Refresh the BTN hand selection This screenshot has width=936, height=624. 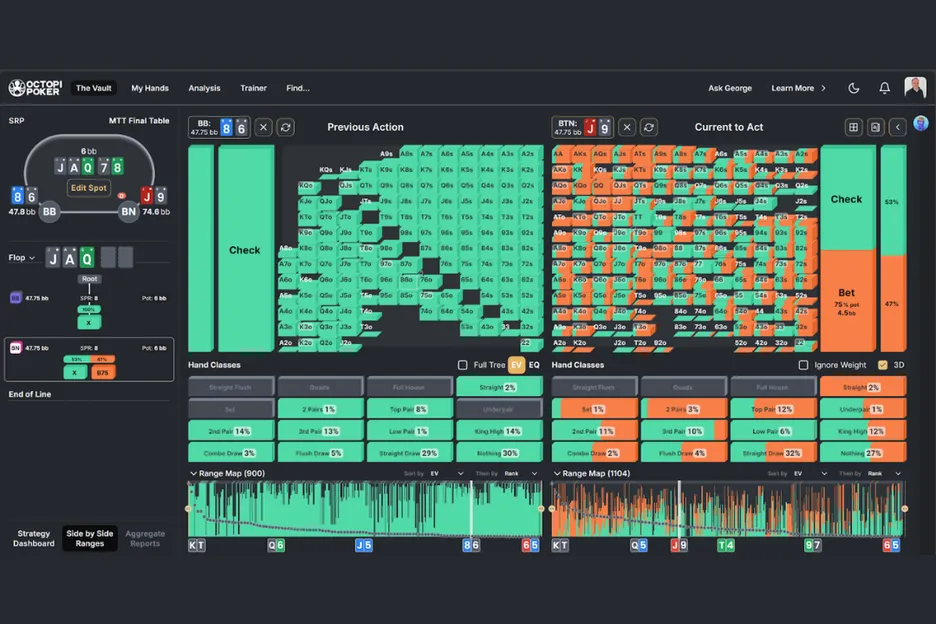tap(649, 127)
